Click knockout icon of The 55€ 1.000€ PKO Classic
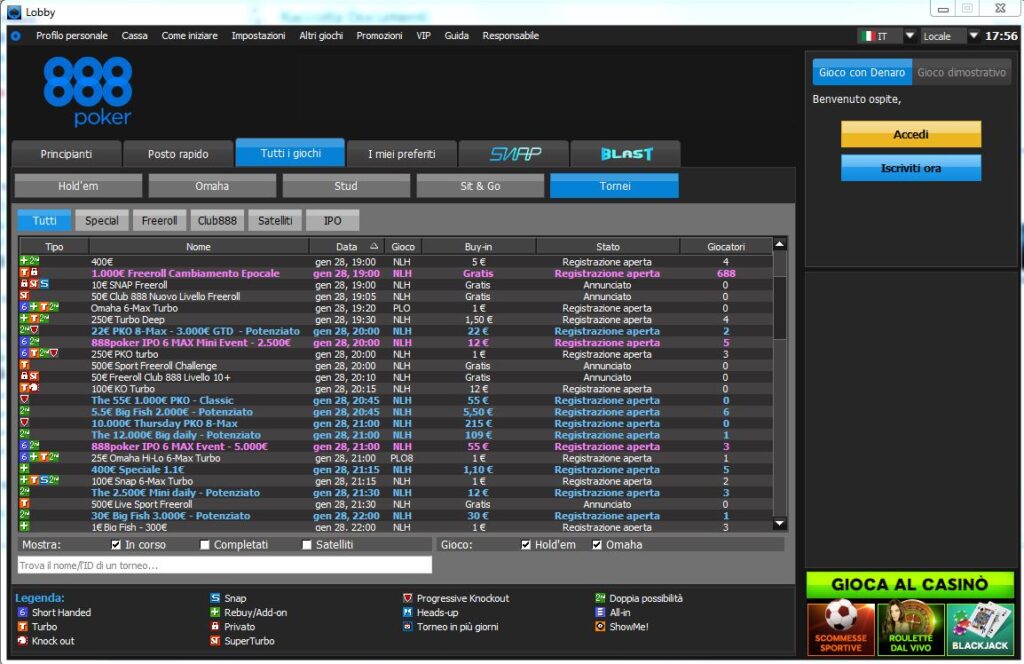 [x=24, y=400]
